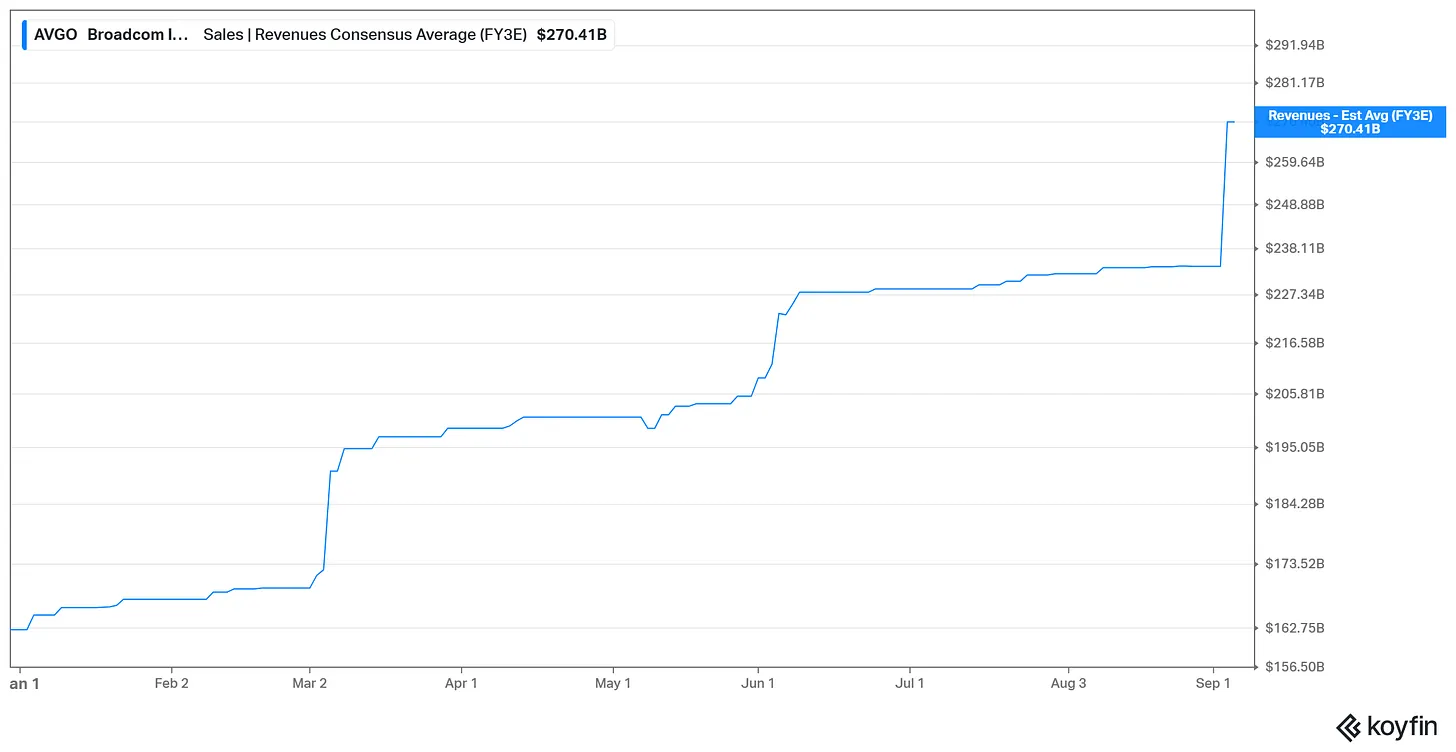1456x752 pixels.
Task: Click the blue Revenues Est Avg price tag
Action: click(1350, 122)
